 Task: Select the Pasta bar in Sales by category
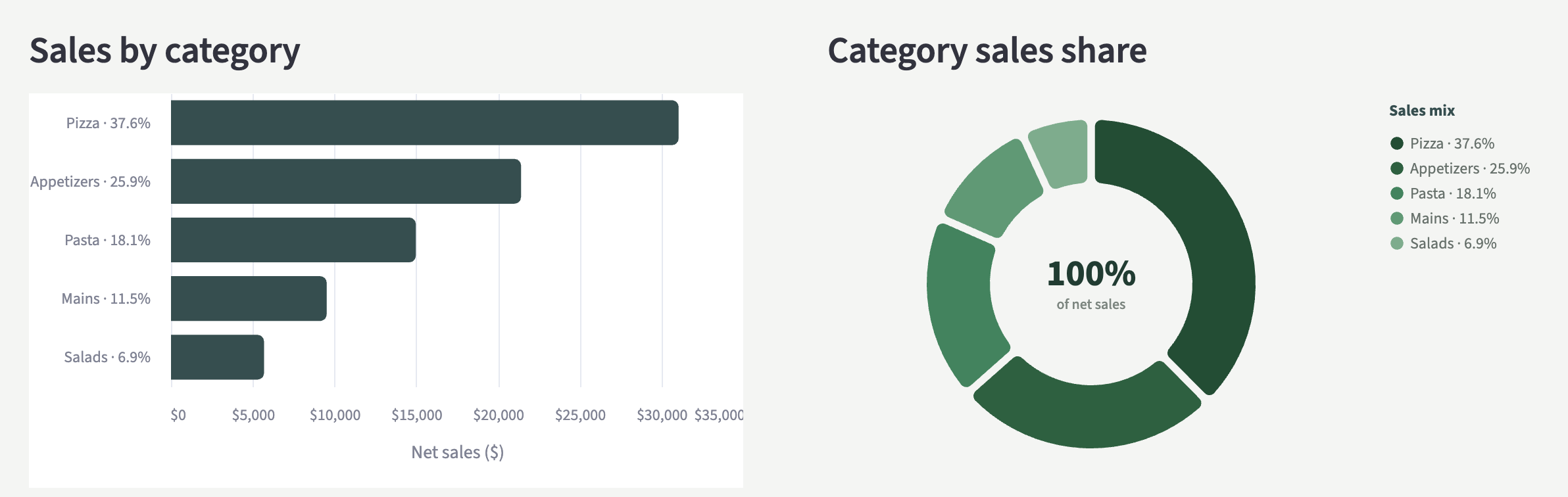(x=293, y=240)
